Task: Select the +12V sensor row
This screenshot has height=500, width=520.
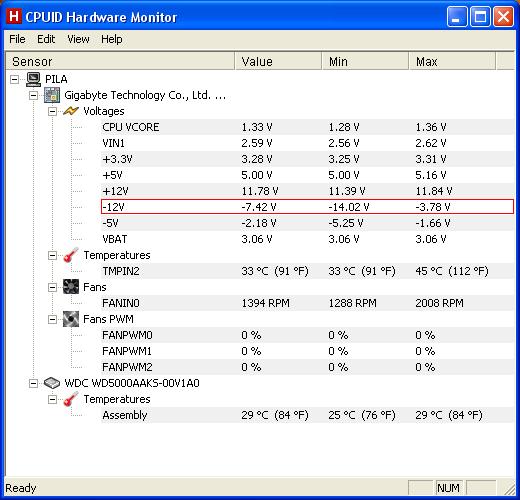Action: 307,191
